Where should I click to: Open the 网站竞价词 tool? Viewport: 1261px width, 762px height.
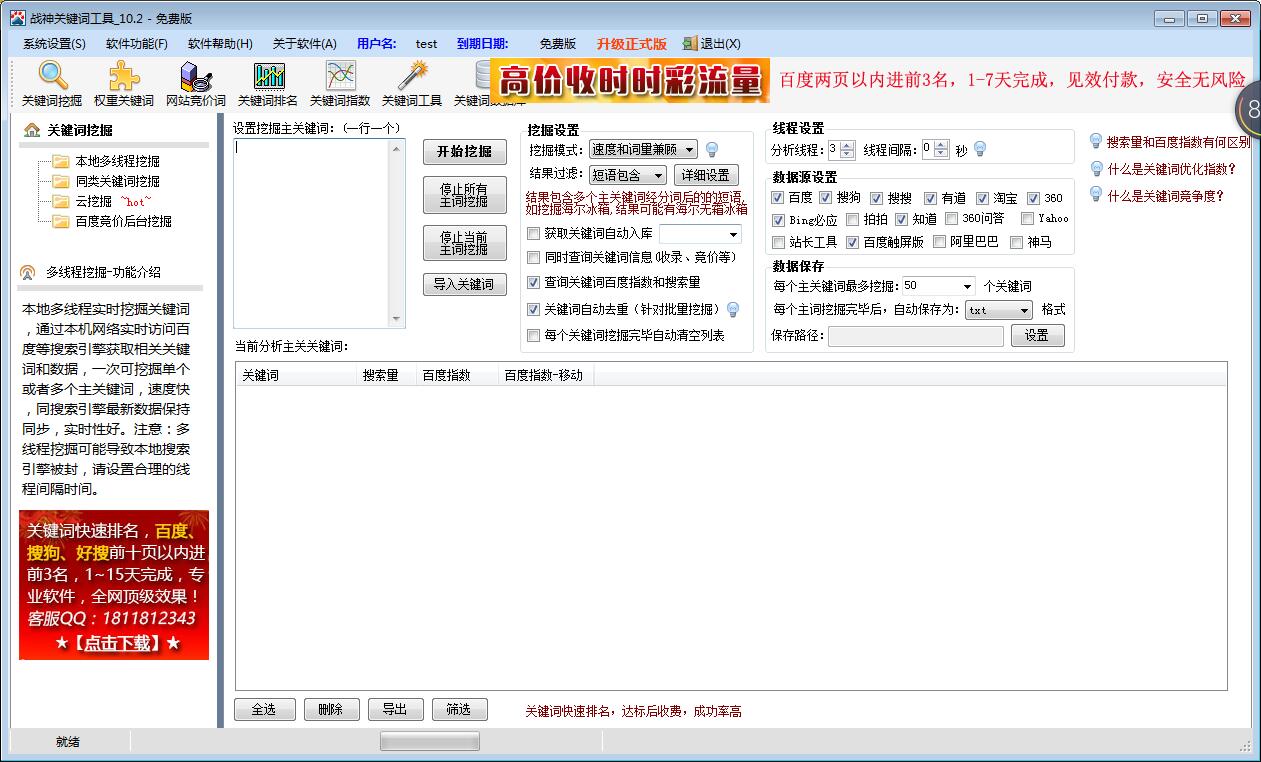tap(194, 82)
